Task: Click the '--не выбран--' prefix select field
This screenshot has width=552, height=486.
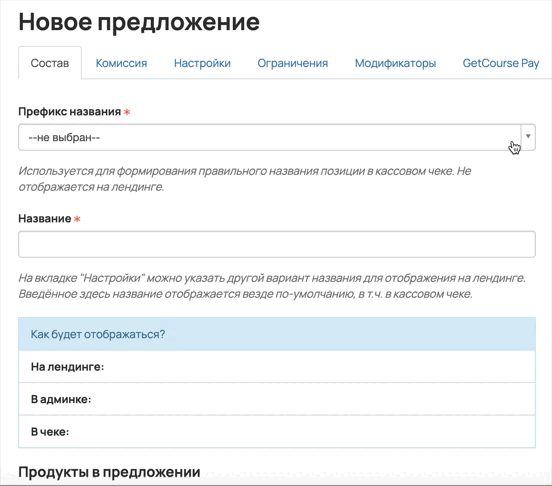Action: (x=277, y=137)
